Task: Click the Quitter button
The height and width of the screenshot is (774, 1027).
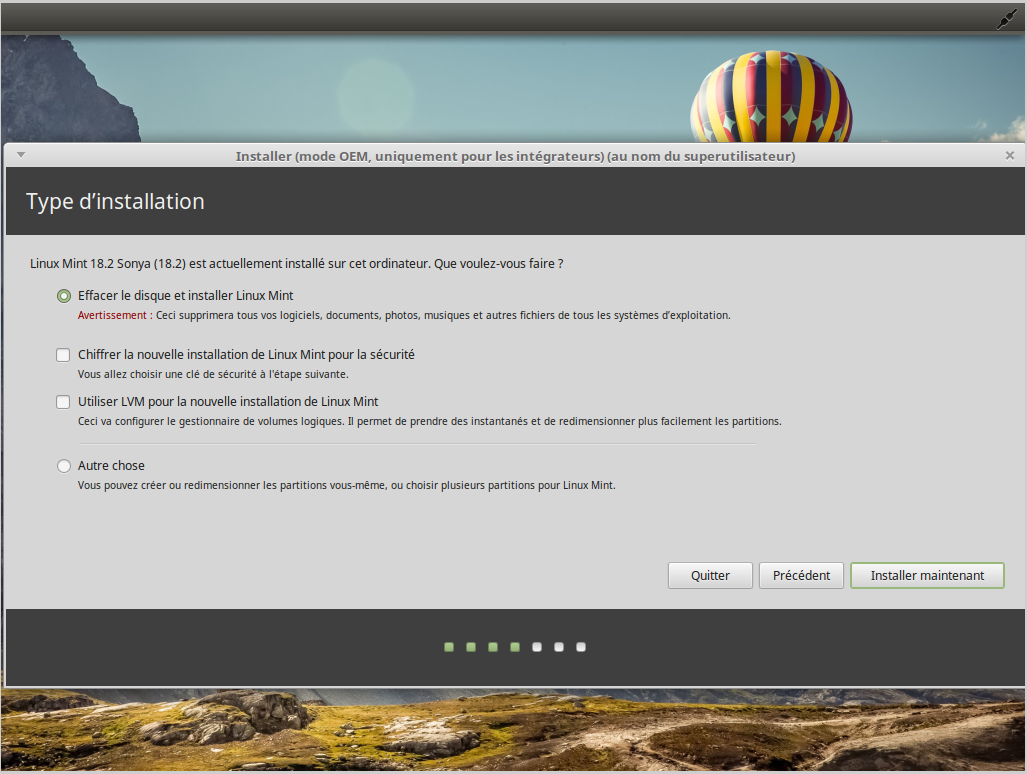Action: point(710,576)
